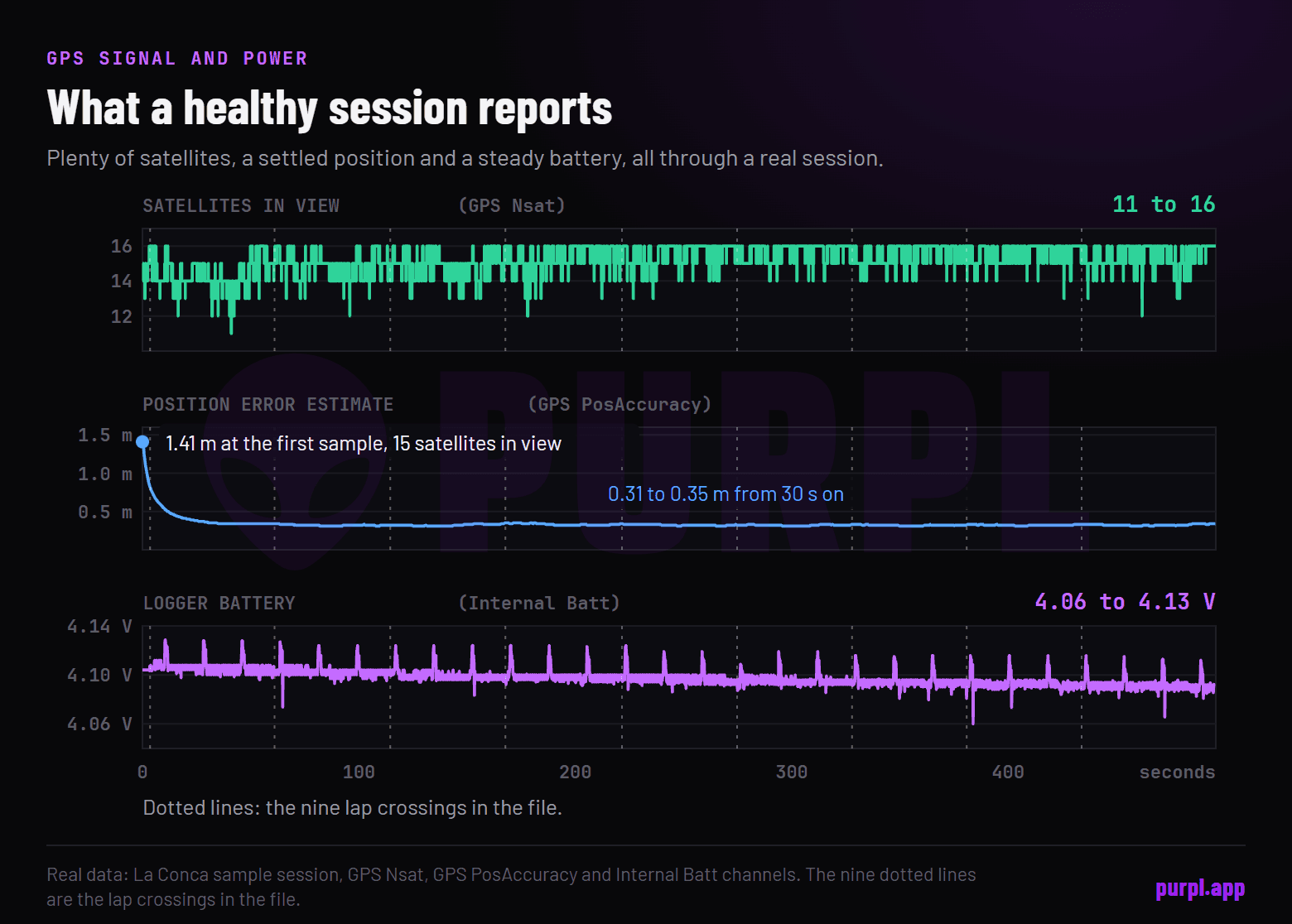Click the '0' time axis tick

[x=142, y=772]
